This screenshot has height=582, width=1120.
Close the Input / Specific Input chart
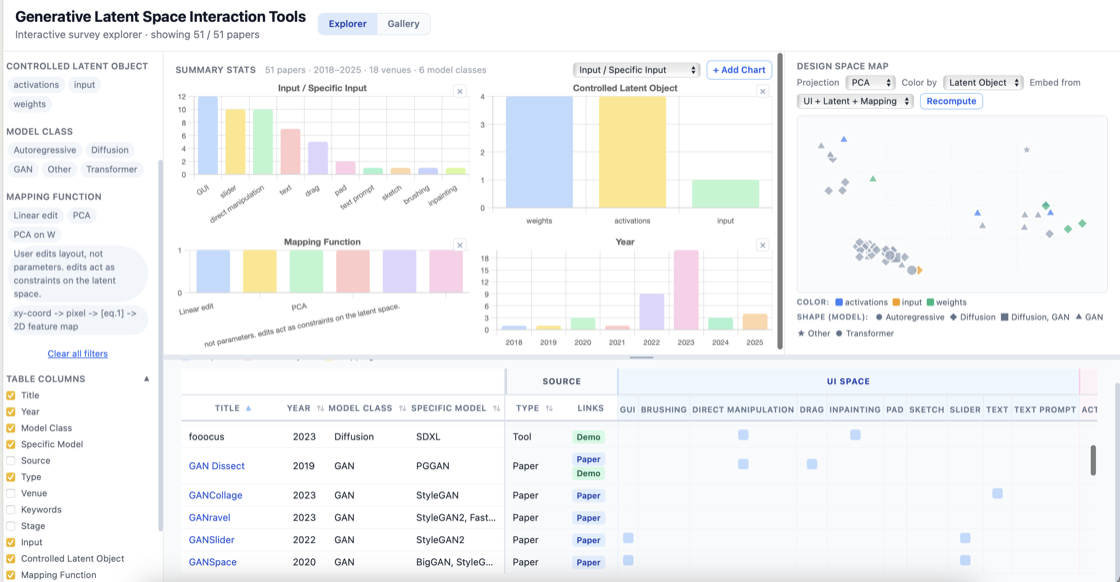460,91
